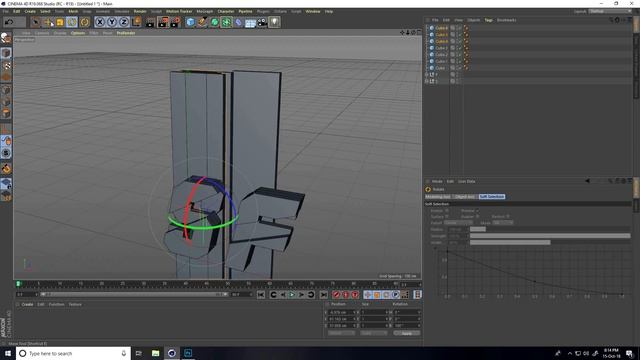Add a Cube primitive object
640x360 pixels.
(190, 22)
